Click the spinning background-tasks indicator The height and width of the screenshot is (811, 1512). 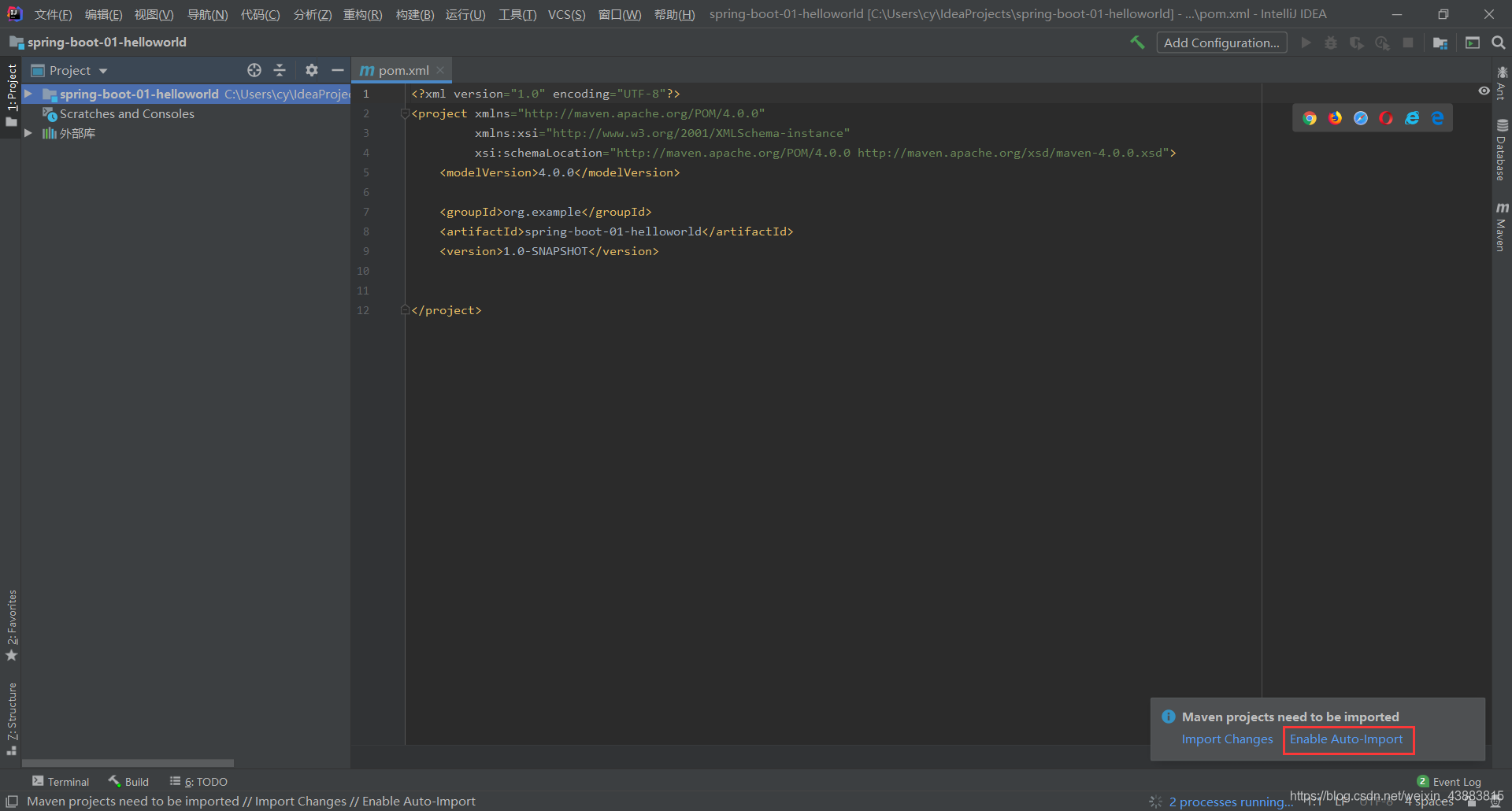tap(1155, 802)
